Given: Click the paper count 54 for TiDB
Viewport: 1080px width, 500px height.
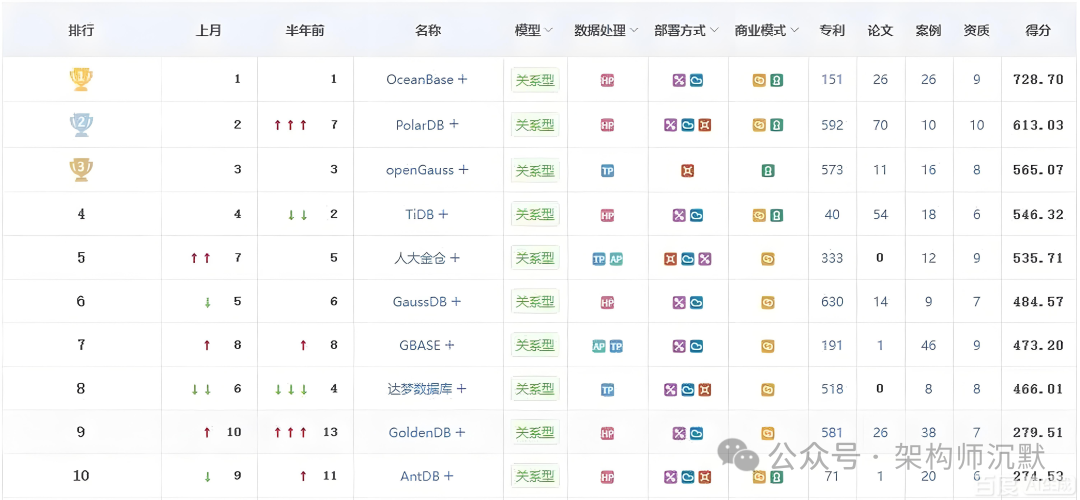Looking at the screenshot, I should point(880,215).
